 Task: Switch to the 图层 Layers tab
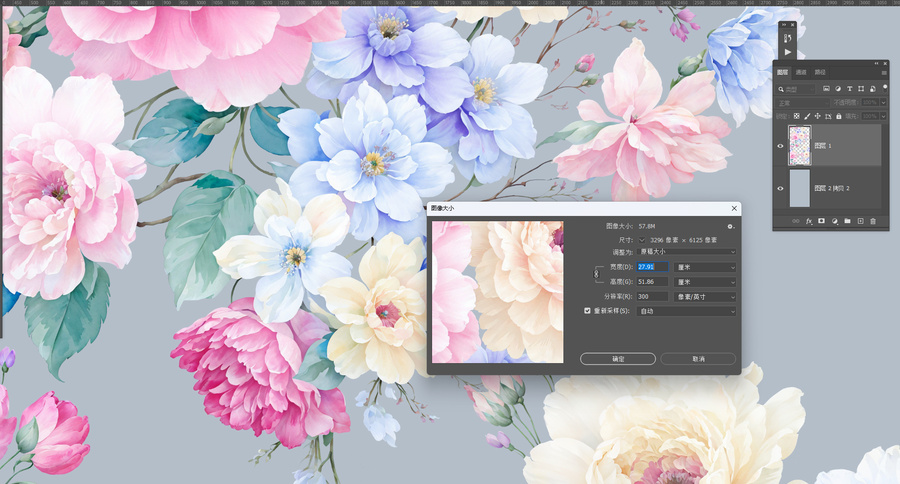[x=782, y=72]
